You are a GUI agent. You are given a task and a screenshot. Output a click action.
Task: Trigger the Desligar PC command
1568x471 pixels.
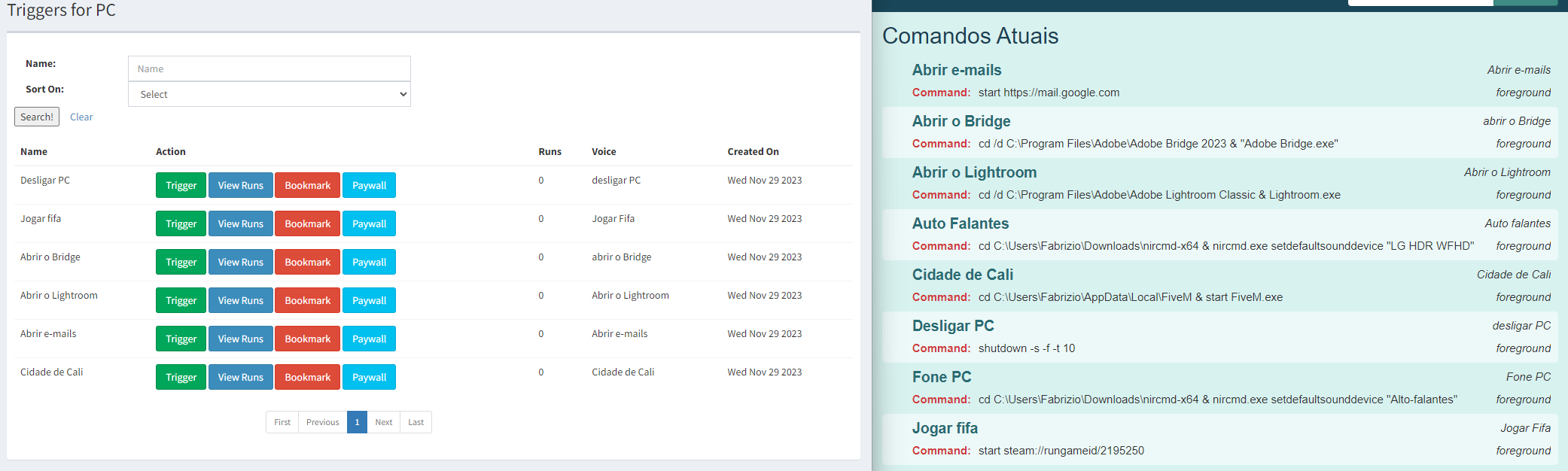(181, 185)
